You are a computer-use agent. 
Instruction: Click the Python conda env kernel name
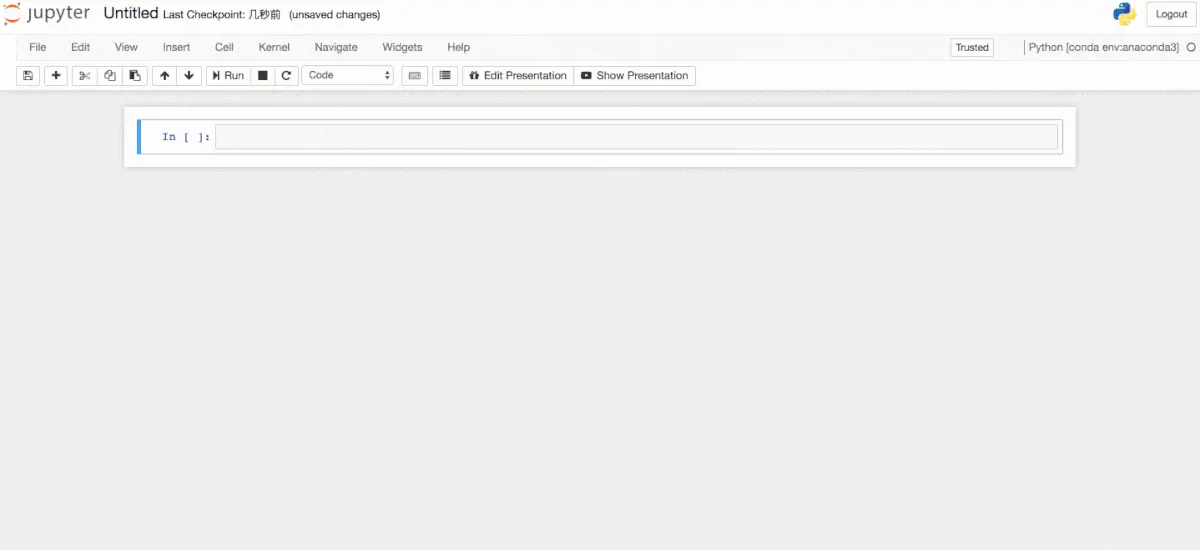click(x=1104, y=47)
